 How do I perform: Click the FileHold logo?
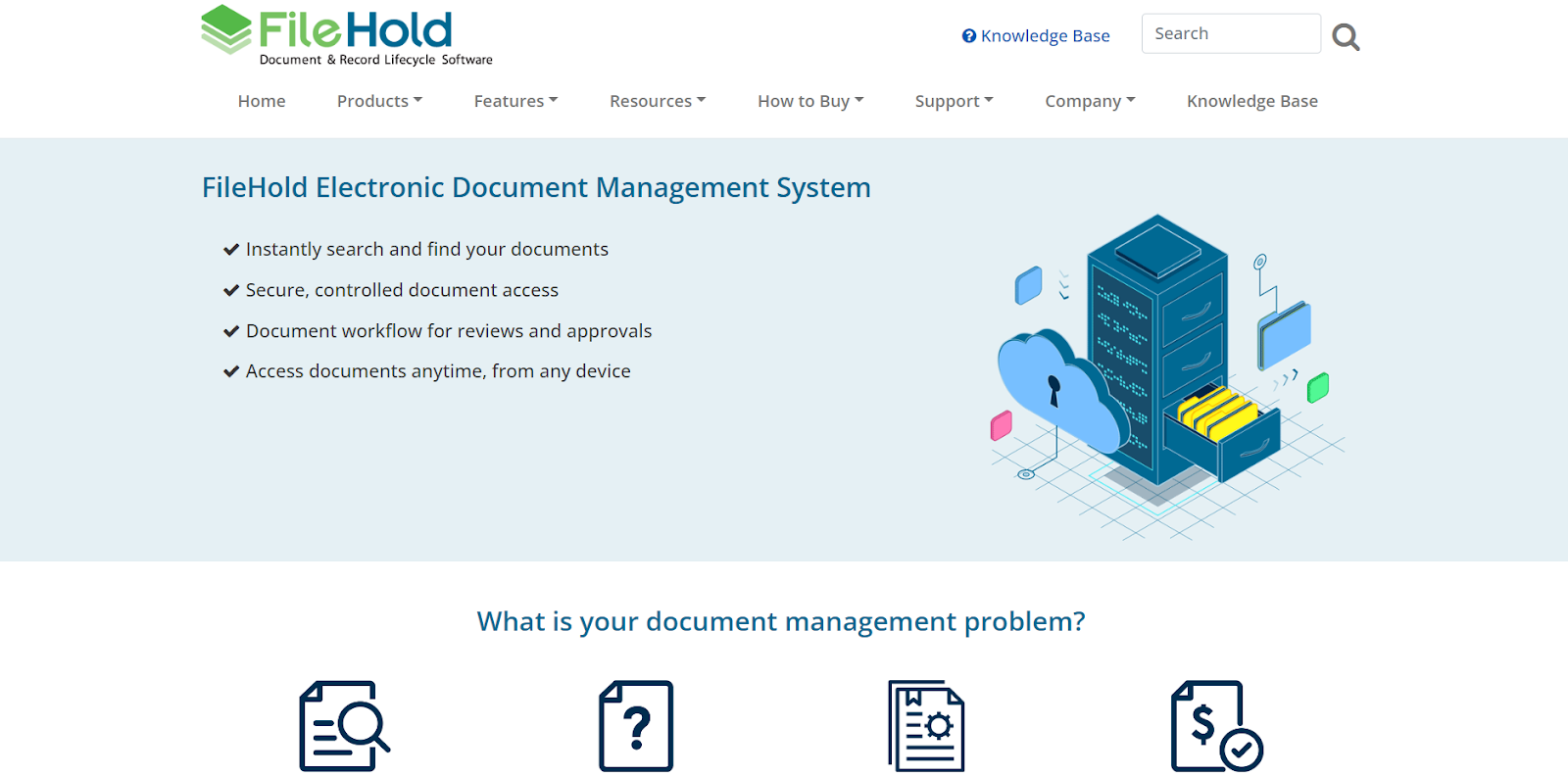coord(346,35)
